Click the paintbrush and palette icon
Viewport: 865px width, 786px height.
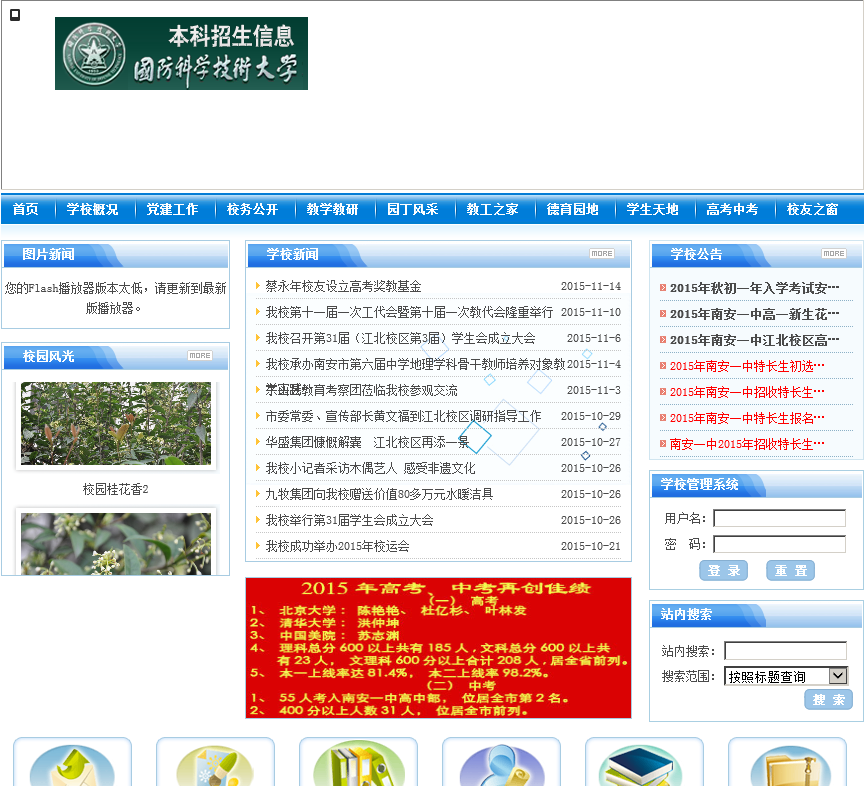pos(215,765)
